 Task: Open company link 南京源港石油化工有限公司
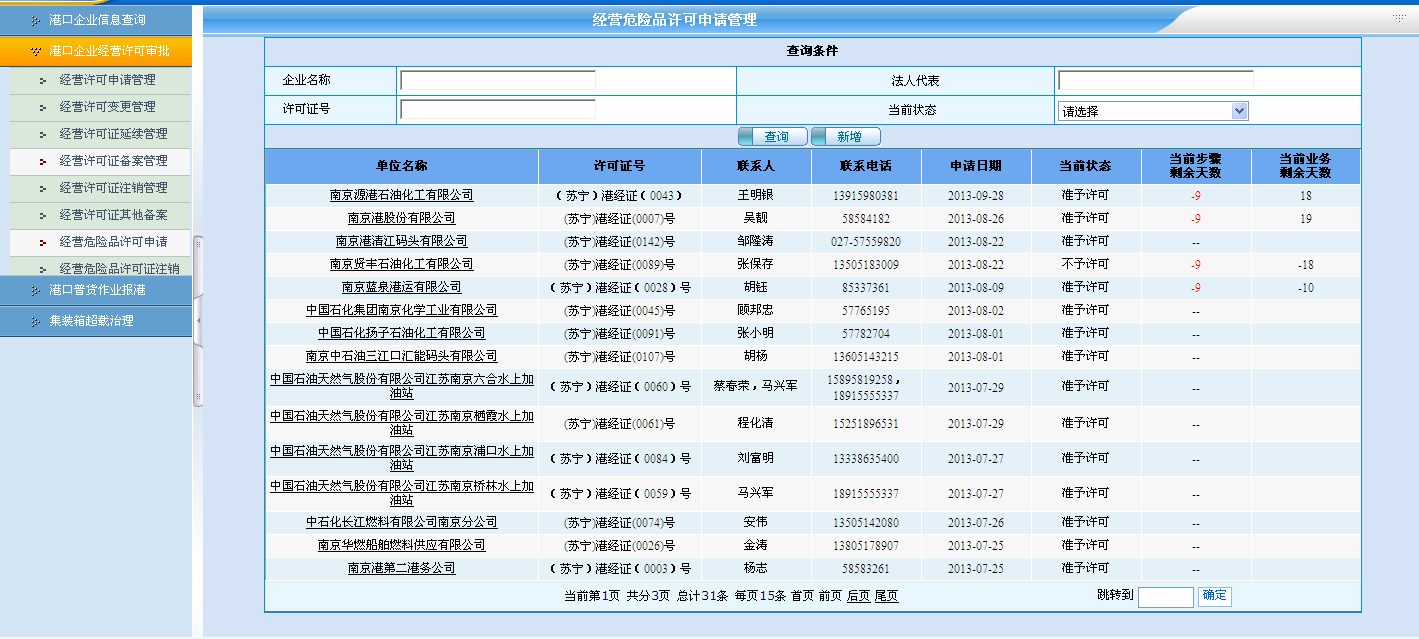[x=401, y=196]
